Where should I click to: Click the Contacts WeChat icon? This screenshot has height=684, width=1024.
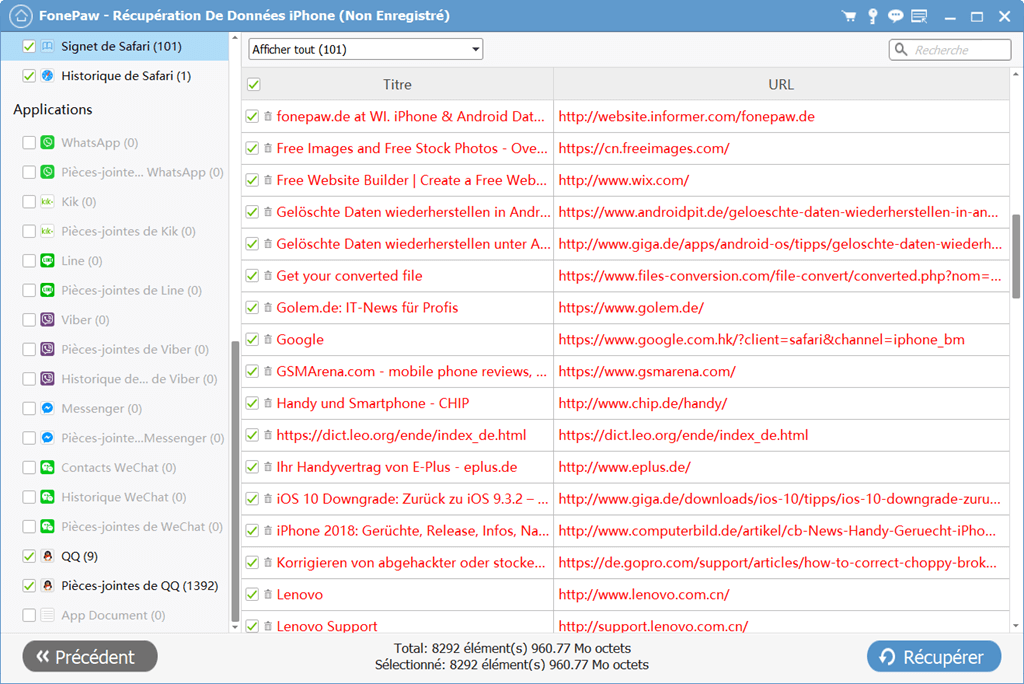[48, 467]
